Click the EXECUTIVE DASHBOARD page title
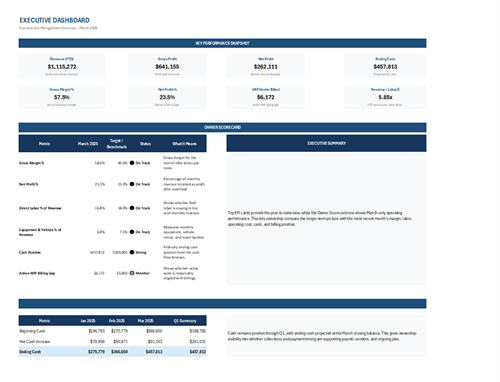 click(x=54, y=20)
